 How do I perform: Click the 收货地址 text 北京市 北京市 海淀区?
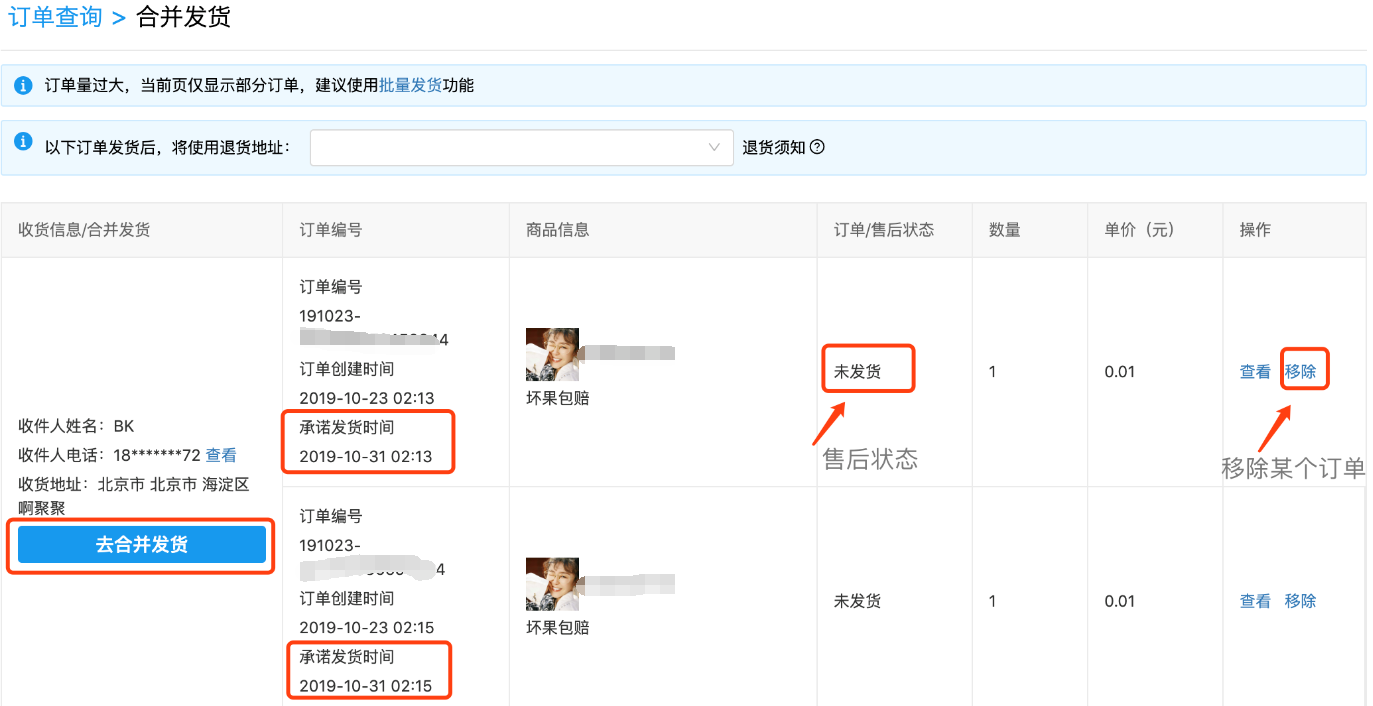(173, 485)
